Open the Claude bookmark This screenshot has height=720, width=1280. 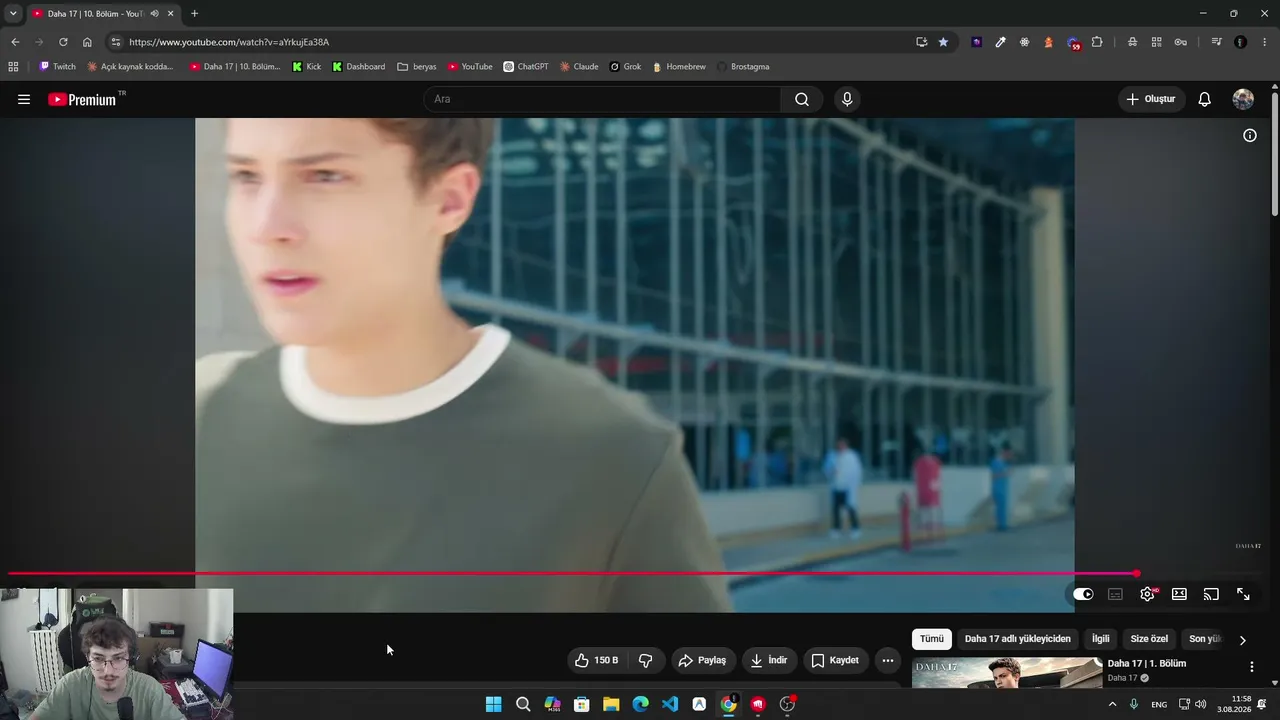pos(579,67)
